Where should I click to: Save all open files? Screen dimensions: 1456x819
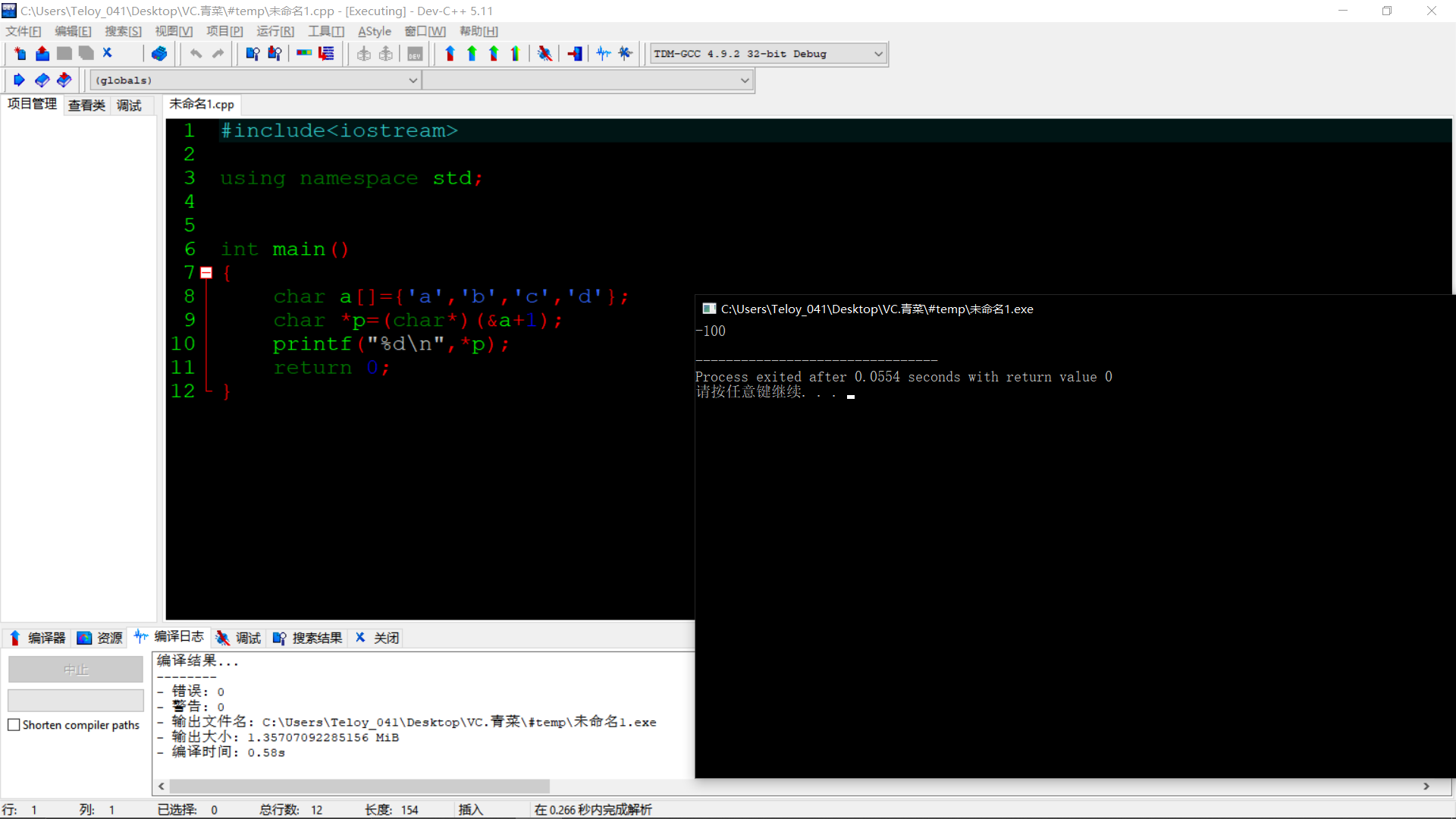(x=86, y=54)
